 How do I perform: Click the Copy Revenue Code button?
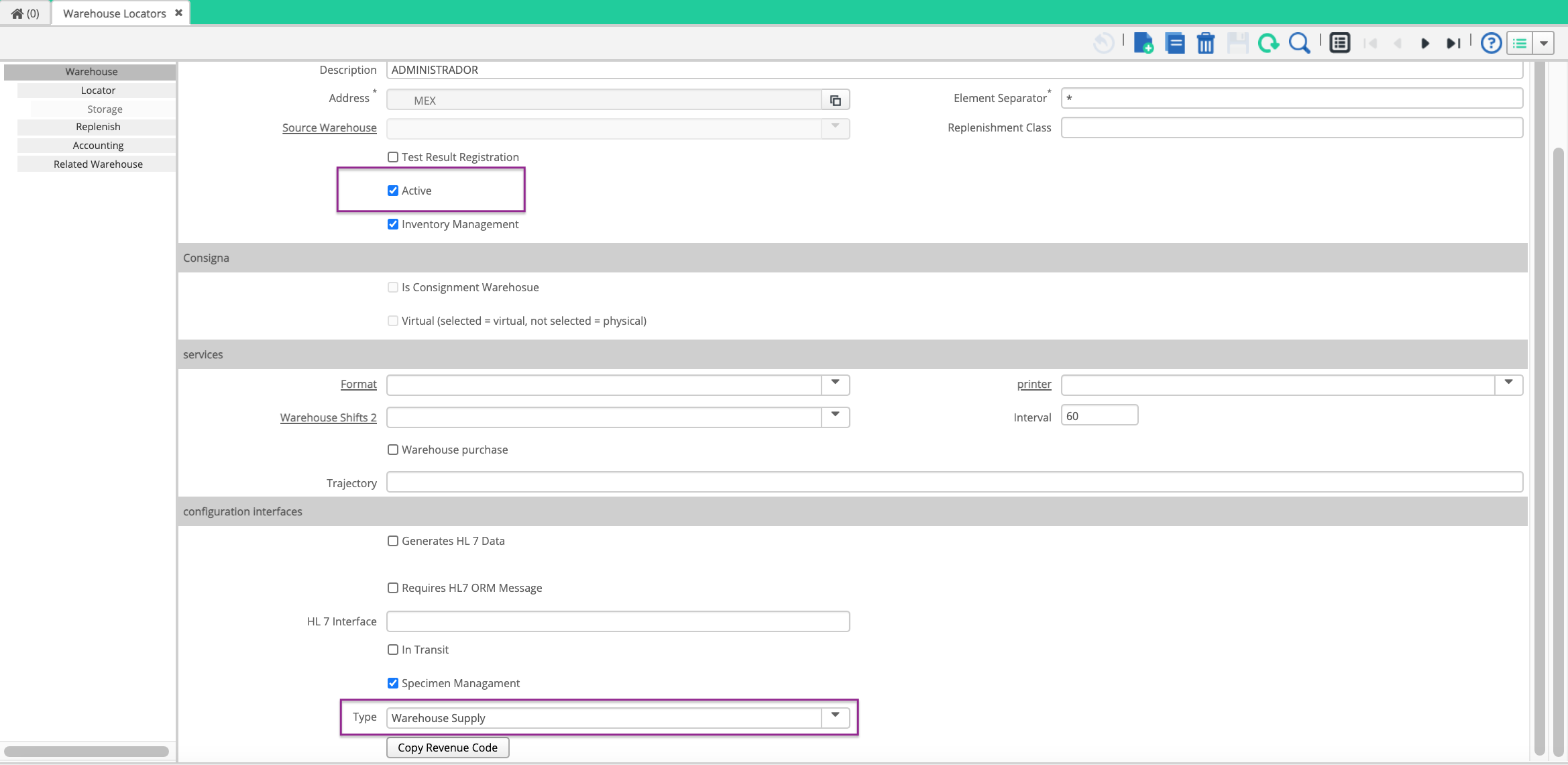447,747
